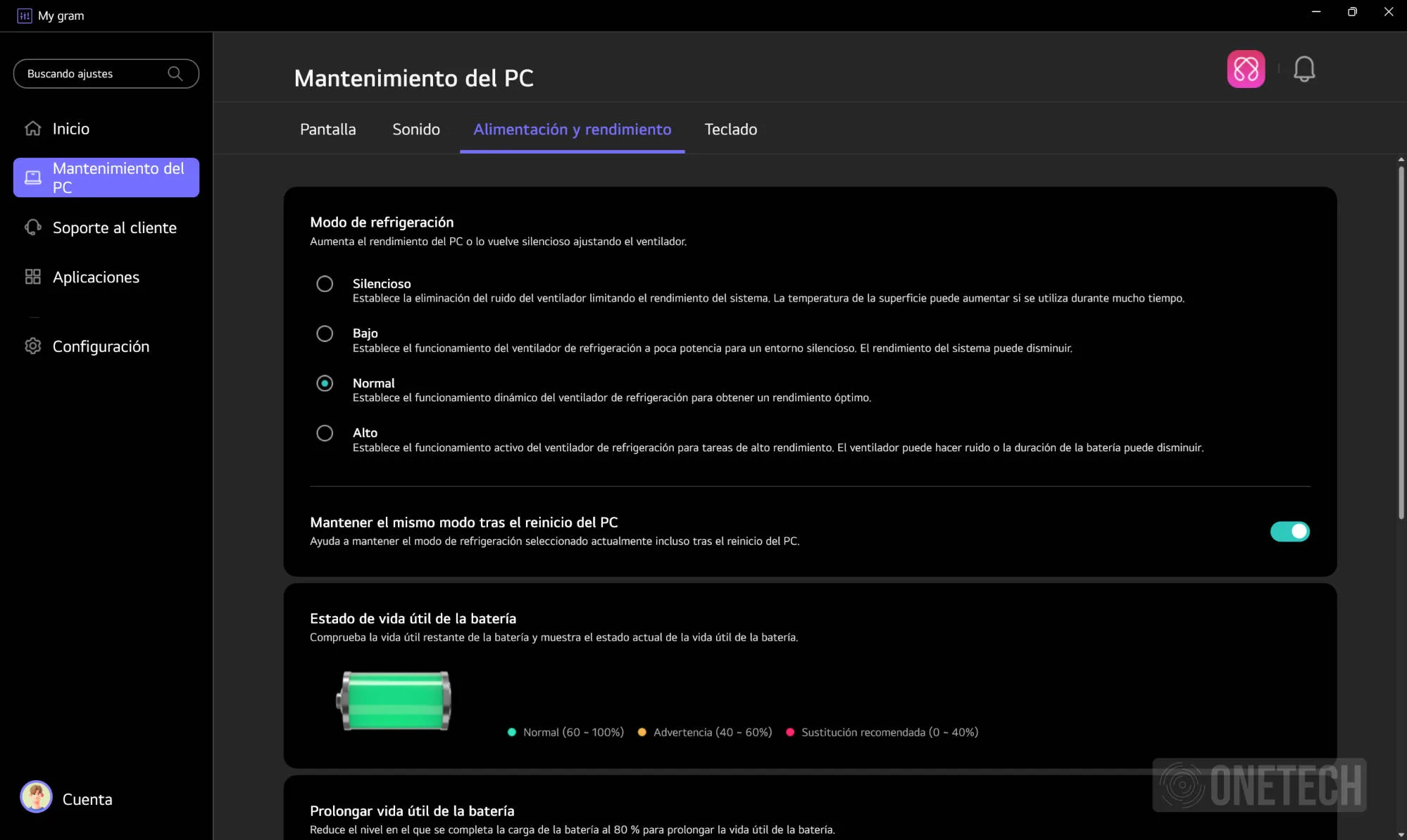Image resolution: width=1407 pixels, height=840 pixels.
Task: Click 'Prolongar vida útil de la batería' heading
Action: (412, 810)
